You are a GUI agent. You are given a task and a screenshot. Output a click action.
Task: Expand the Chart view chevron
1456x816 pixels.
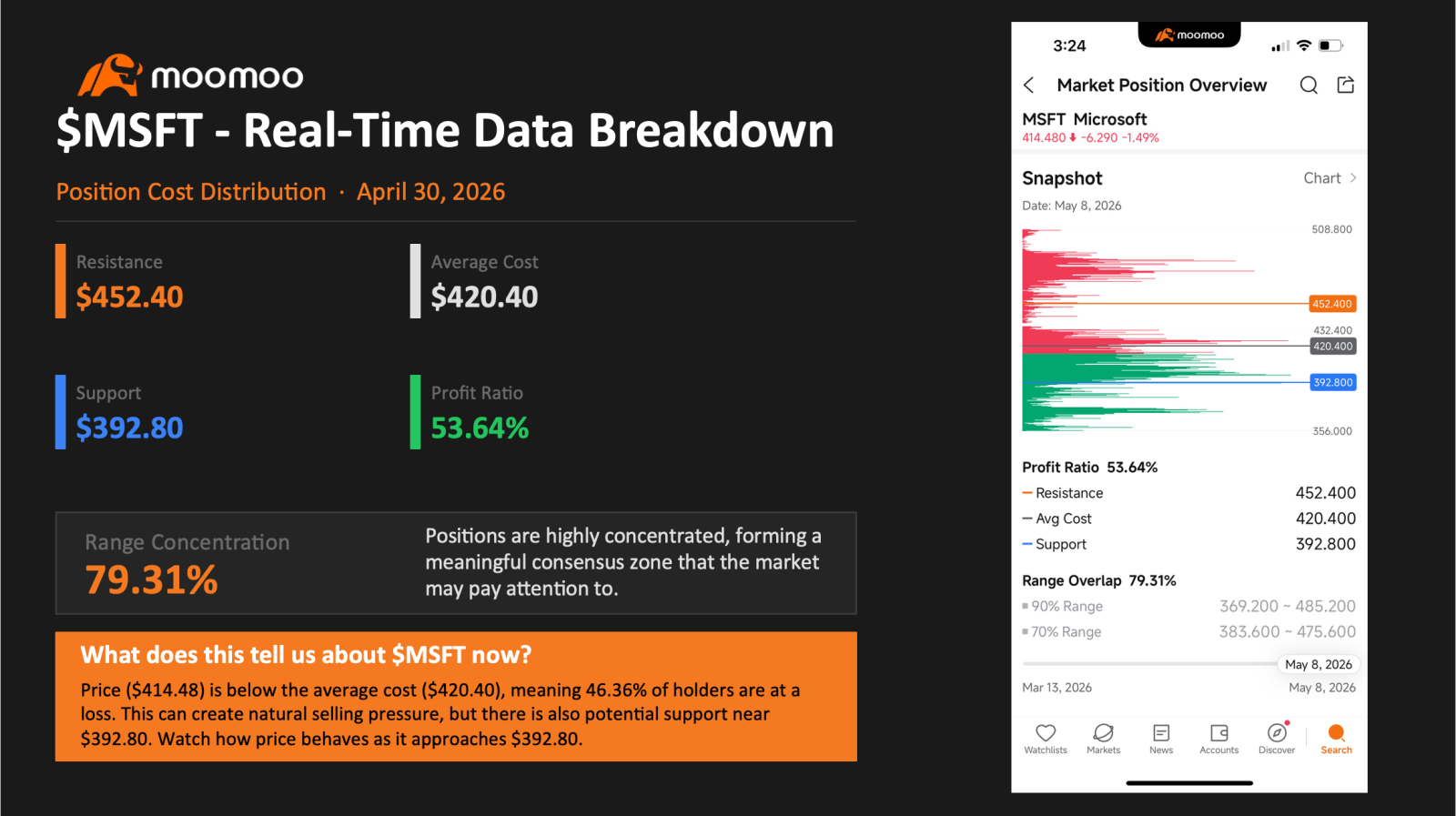1353,178
